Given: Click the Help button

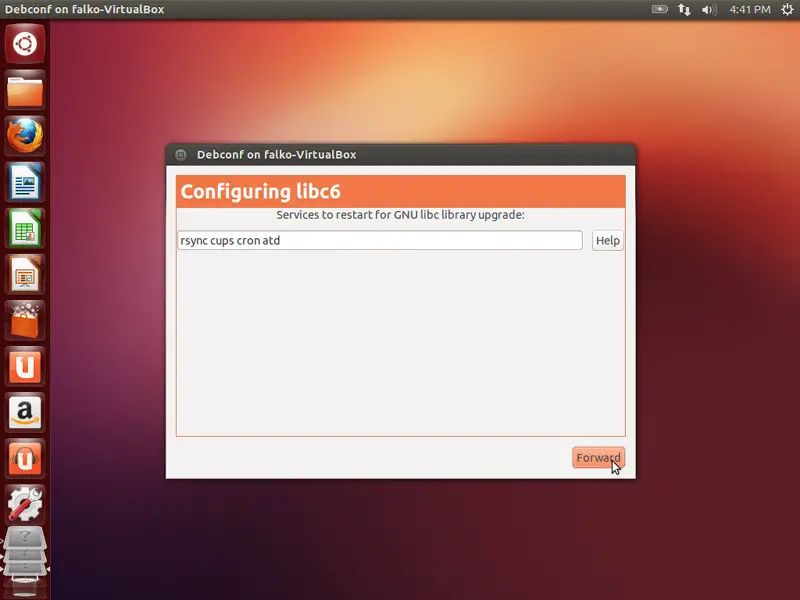Looking at the screenshot, I should (608, 240).
